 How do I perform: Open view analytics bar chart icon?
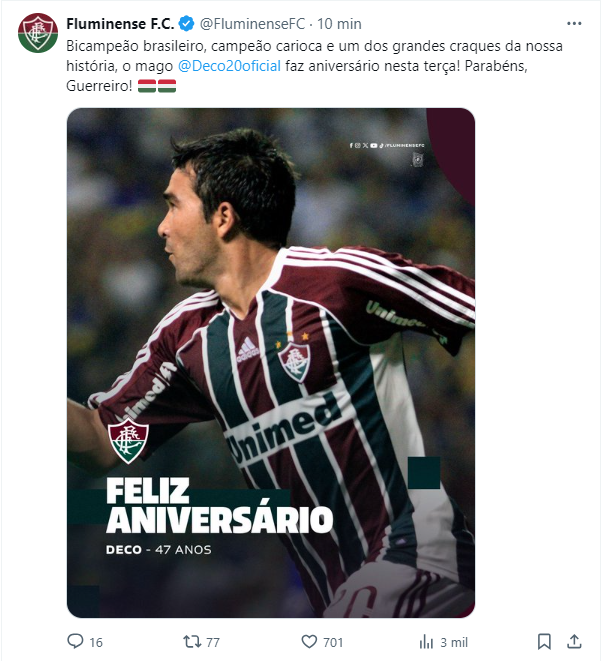point(426,642)
